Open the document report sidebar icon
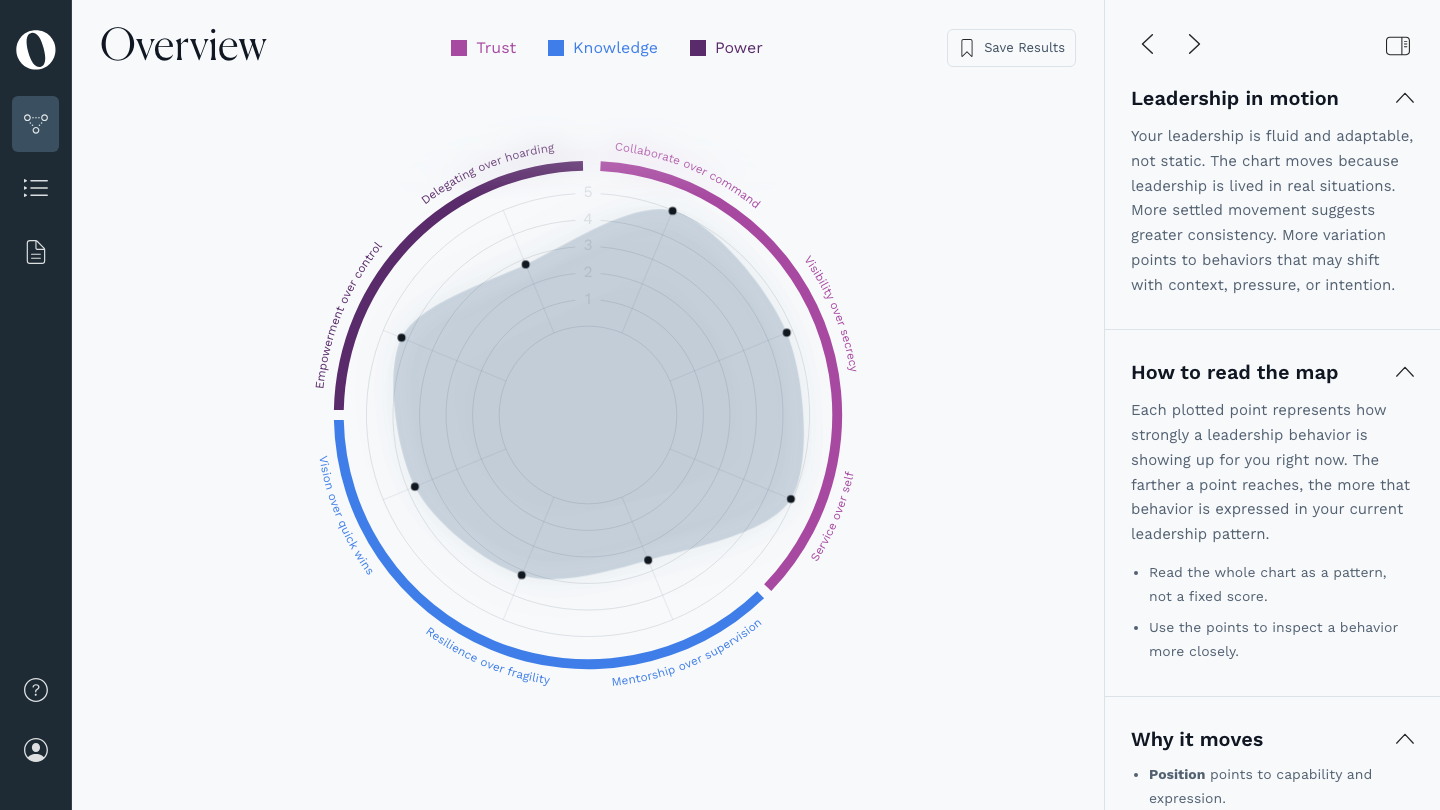The width and height of the screenshot is (1440, 810). coord(36,252)
